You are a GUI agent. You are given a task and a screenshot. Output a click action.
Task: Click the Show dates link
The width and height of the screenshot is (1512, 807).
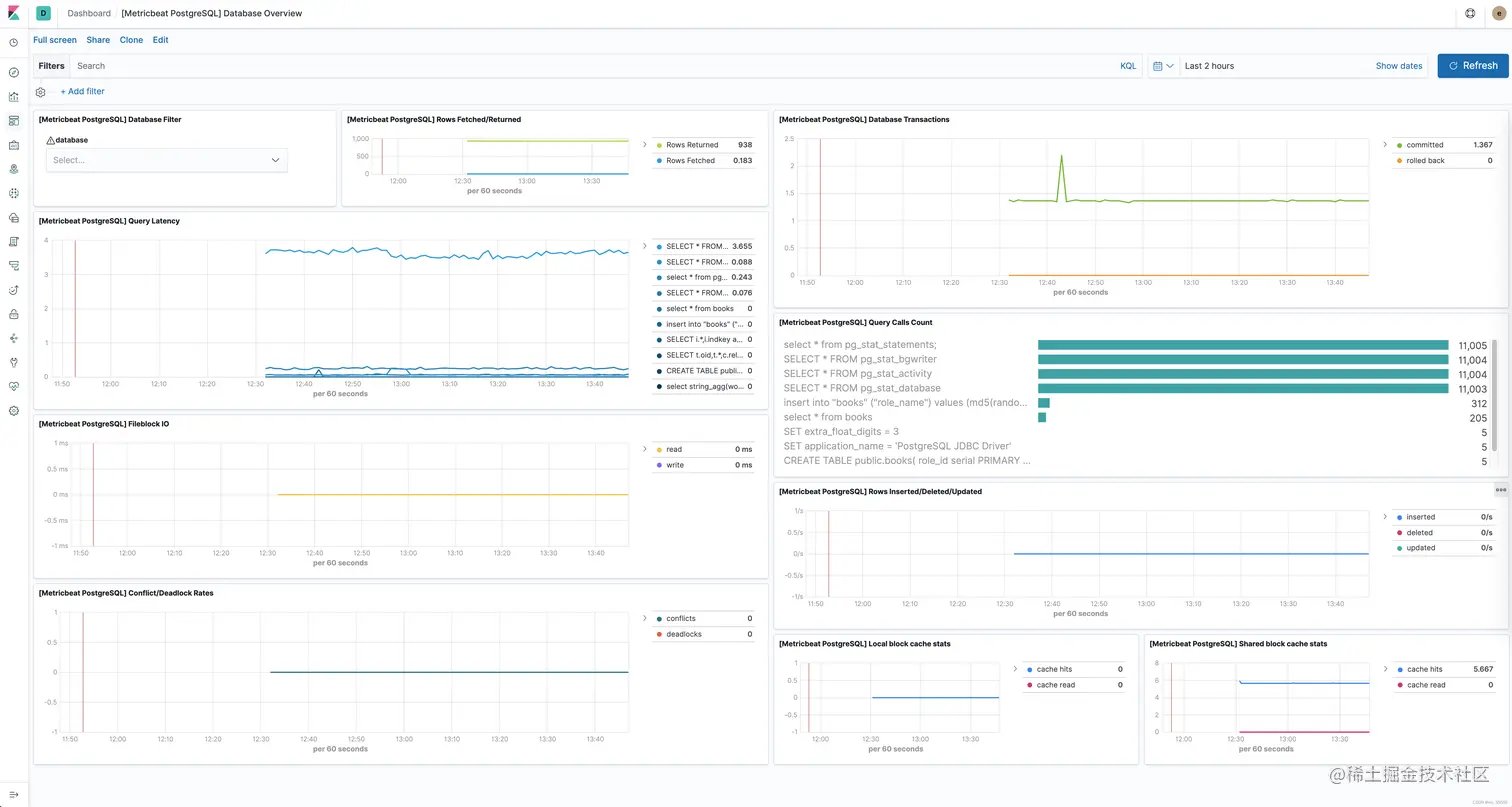[x=1399, y=66]
